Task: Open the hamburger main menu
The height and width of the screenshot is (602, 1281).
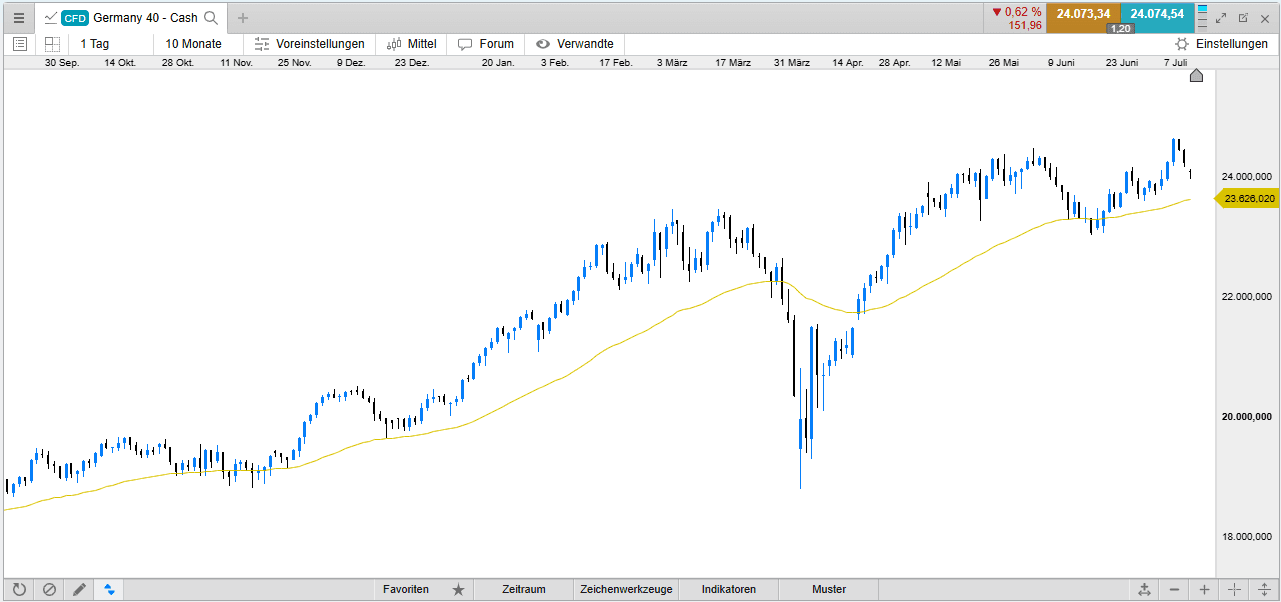Action: 18,18
